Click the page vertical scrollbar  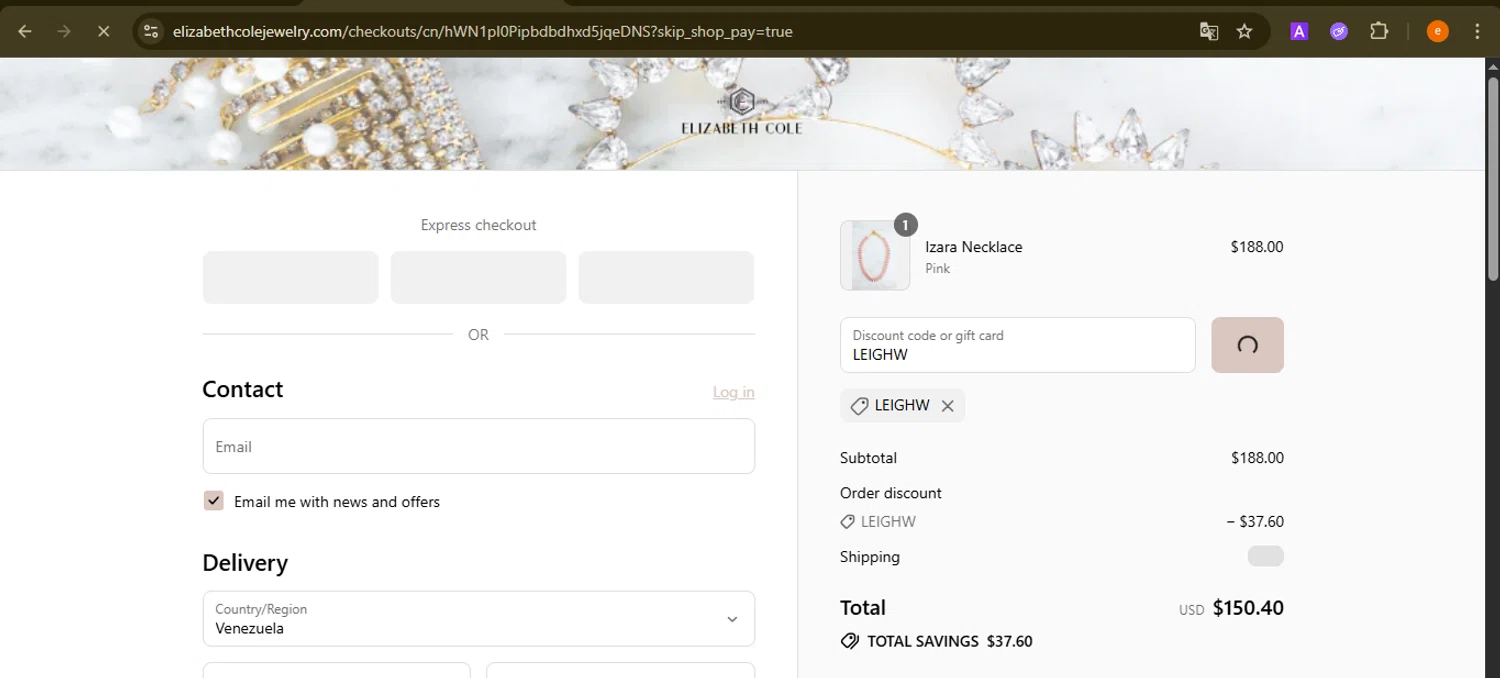click(x=1492, y=180)
